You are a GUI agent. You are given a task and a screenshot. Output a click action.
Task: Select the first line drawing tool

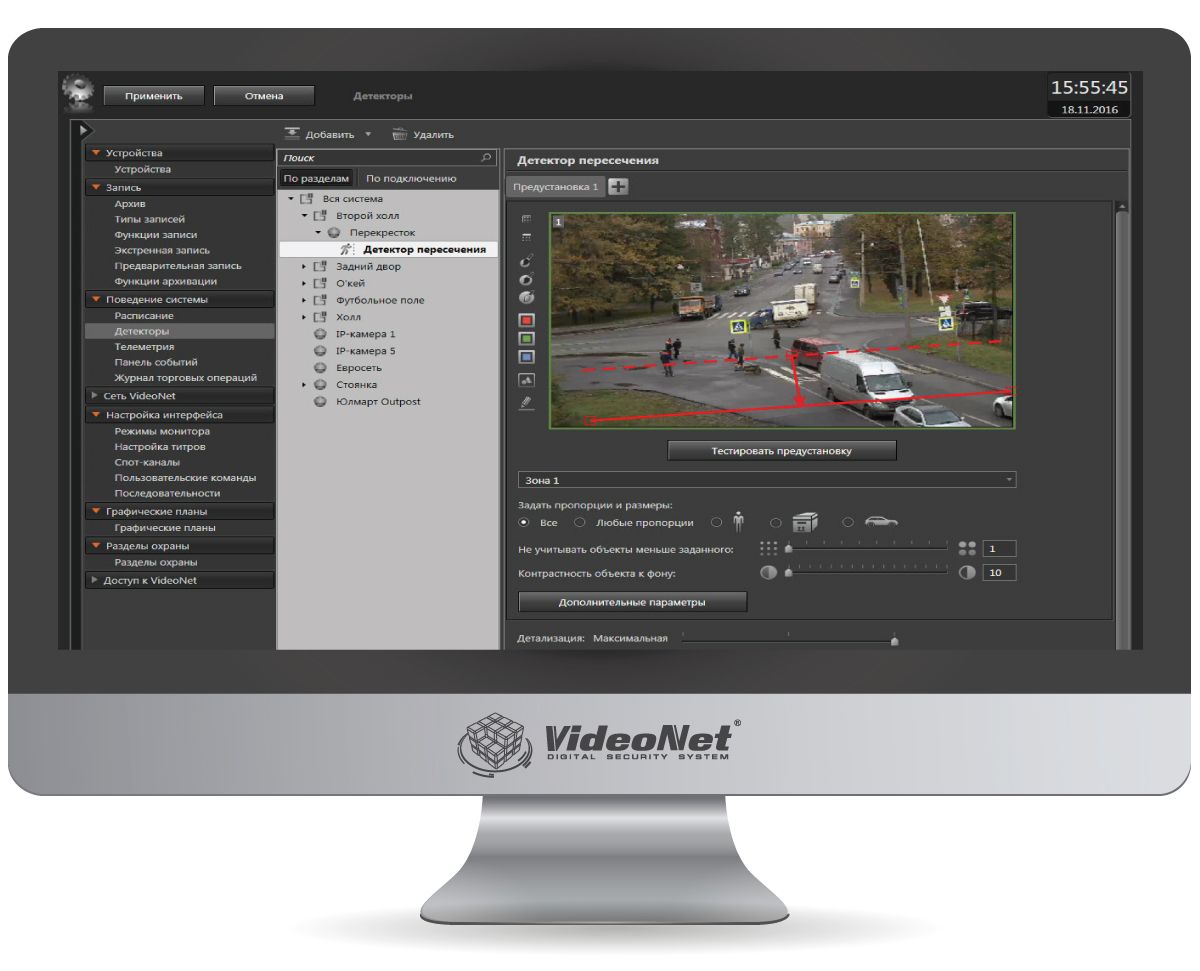tap(527, 260)
